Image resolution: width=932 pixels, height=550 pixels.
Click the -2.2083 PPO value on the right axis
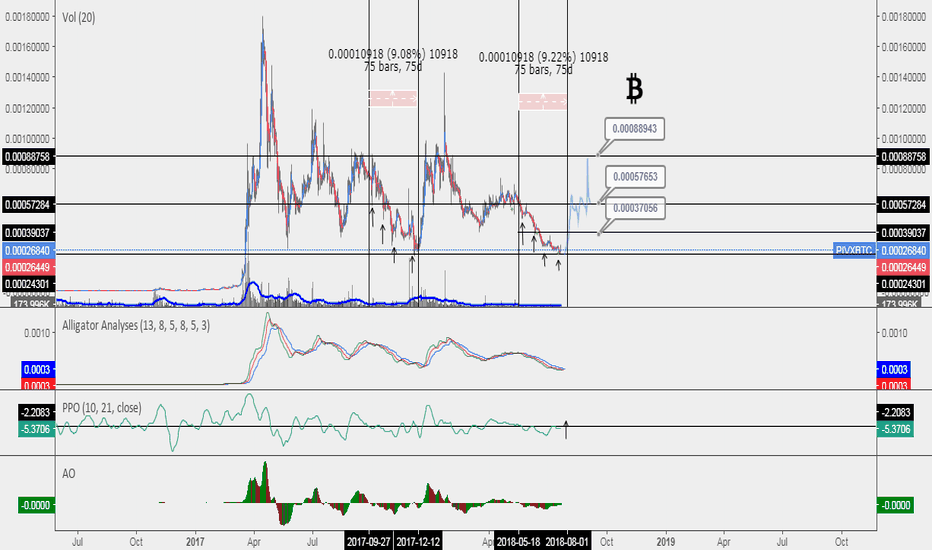tap(896, 412)
